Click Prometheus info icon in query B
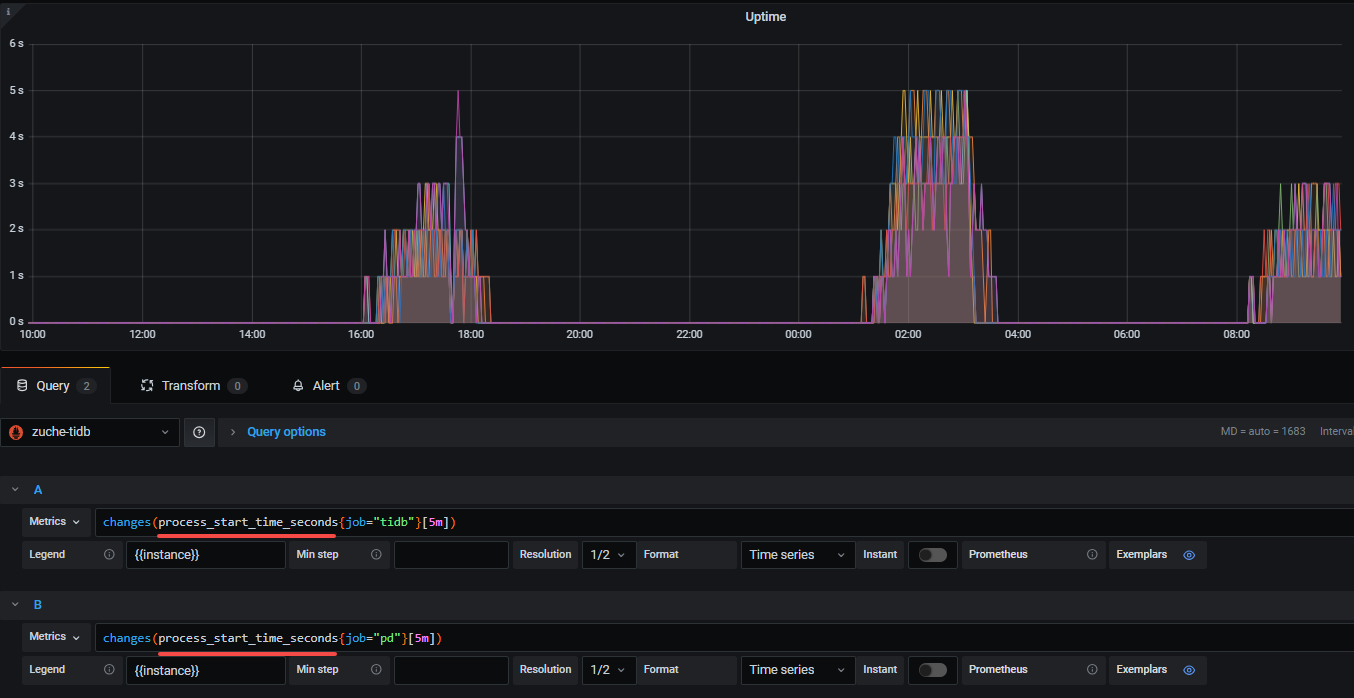Image resolution: width=1354 pixels, height=698 pixels. tap(1092, 669)
